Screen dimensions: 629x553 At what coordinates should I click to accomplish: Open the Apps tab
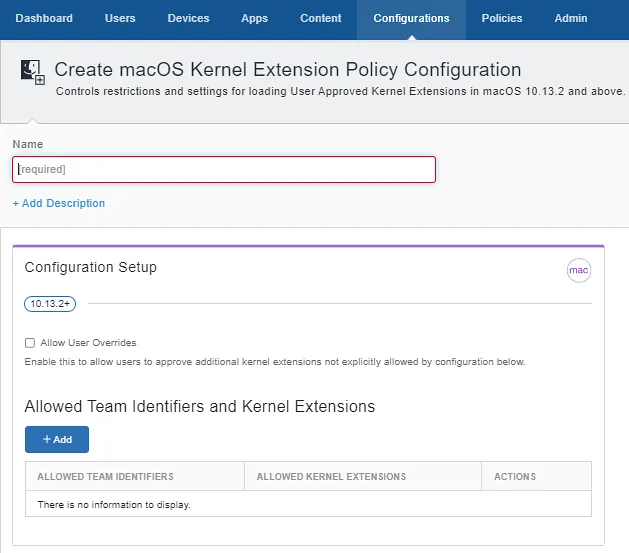[x=254, y=18]
